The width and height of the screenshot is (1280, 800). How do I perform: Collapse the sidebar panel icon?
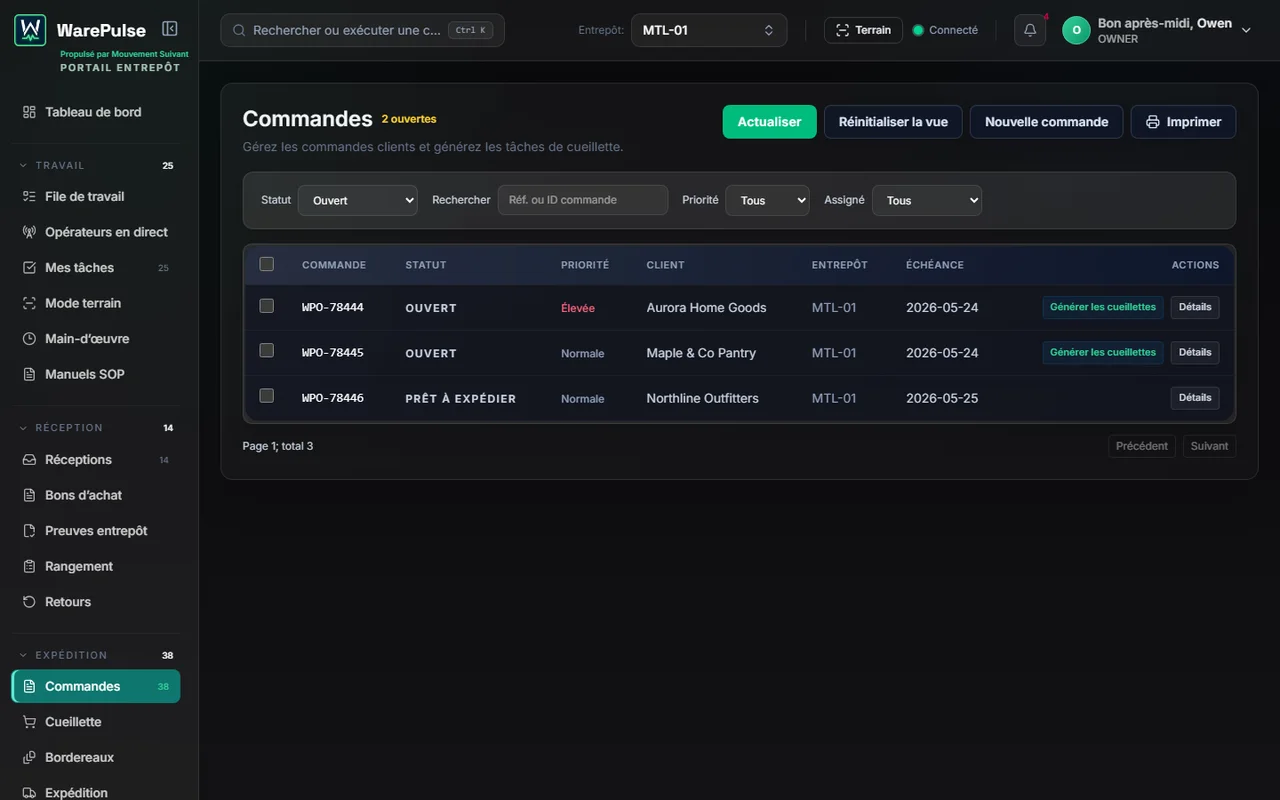point(170,29)
